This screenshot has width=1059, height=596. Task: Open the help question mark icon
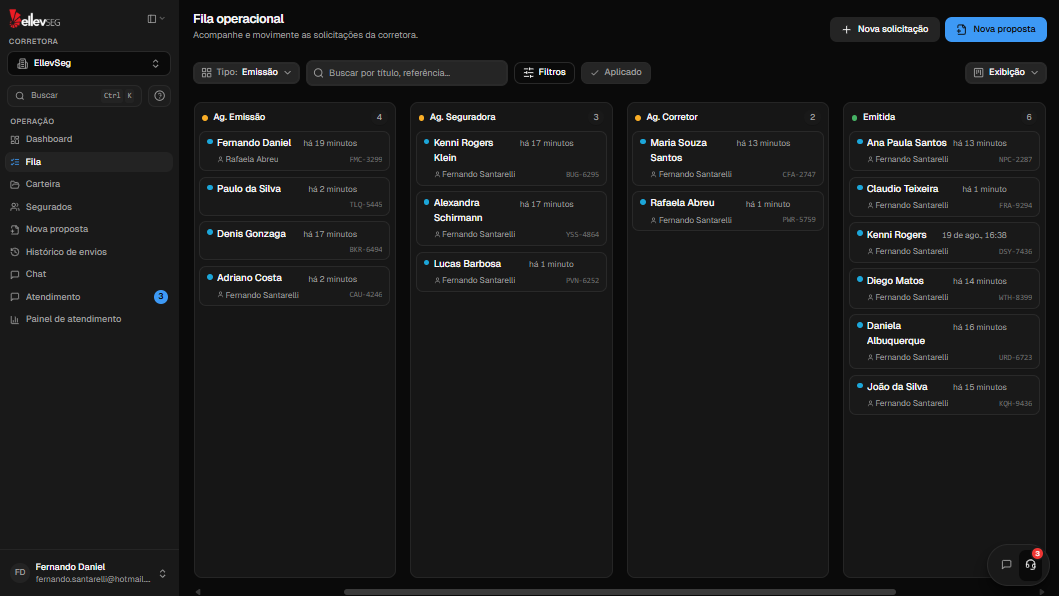(x=159, y=96)
